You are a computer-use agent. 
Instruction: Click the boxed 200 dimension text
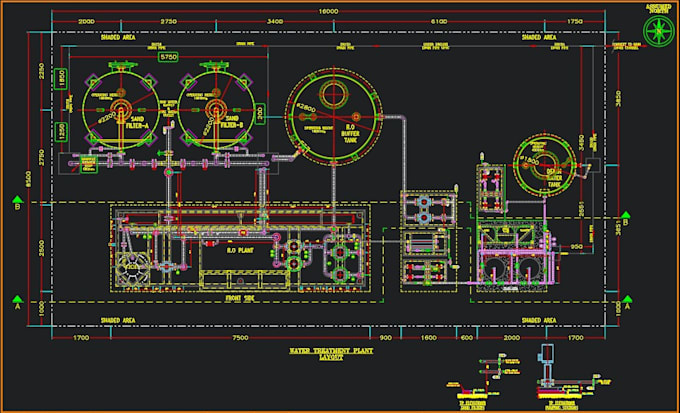pyautogui.click(x=260, y=114)
